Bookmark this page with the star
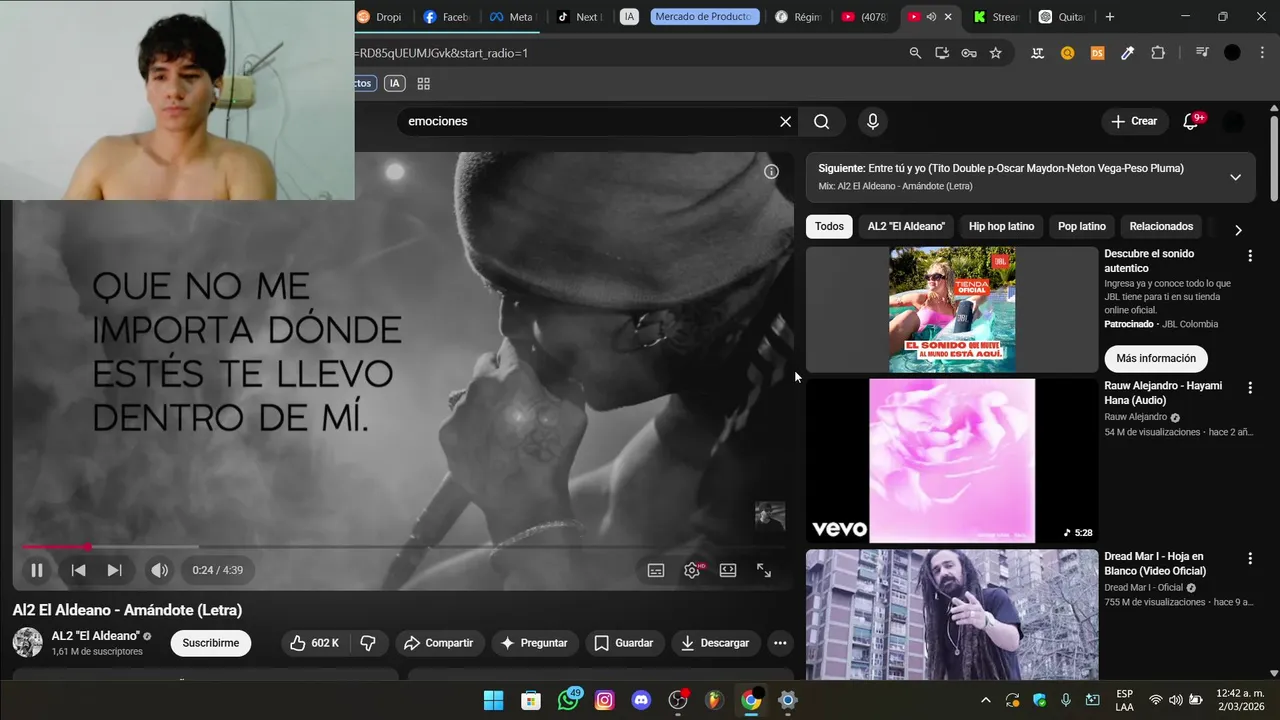 tap(995, 53)
